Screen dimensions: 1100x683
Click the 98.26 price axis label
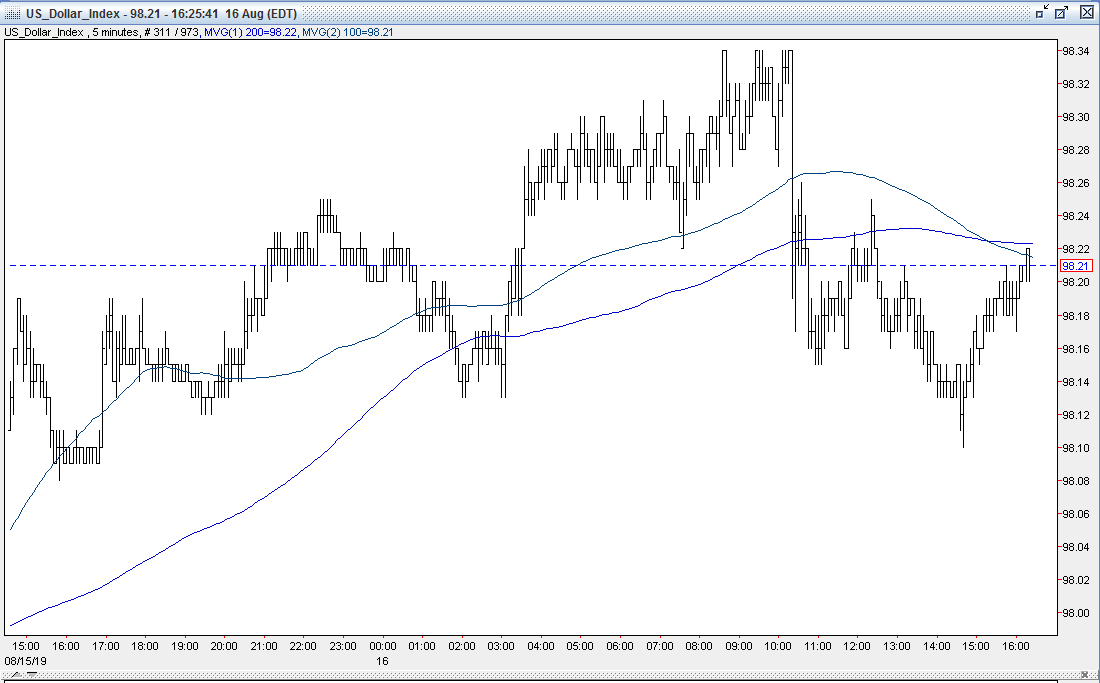point(1075,183)
